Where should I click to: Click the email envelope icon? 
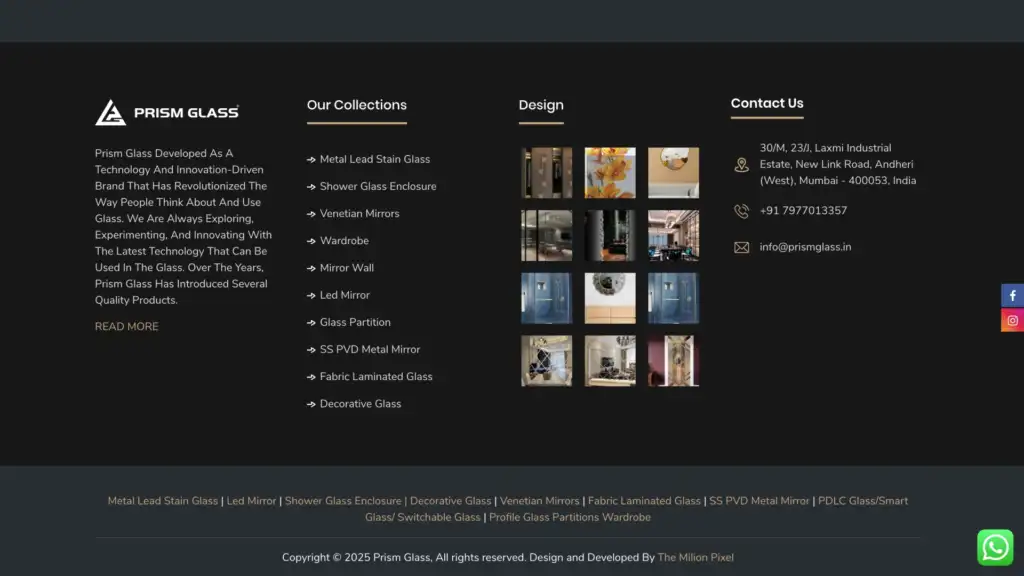click(x=741, y=247)
